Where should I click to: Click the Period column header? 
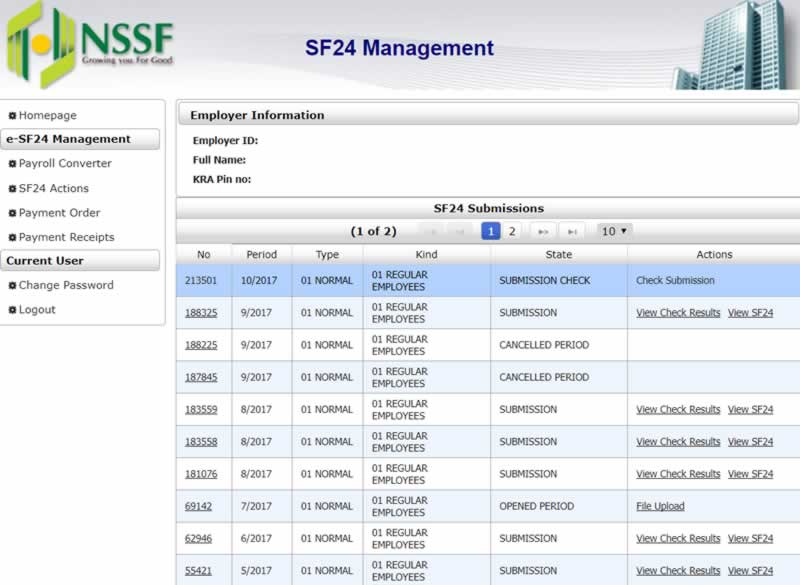[x=261, y=255]
